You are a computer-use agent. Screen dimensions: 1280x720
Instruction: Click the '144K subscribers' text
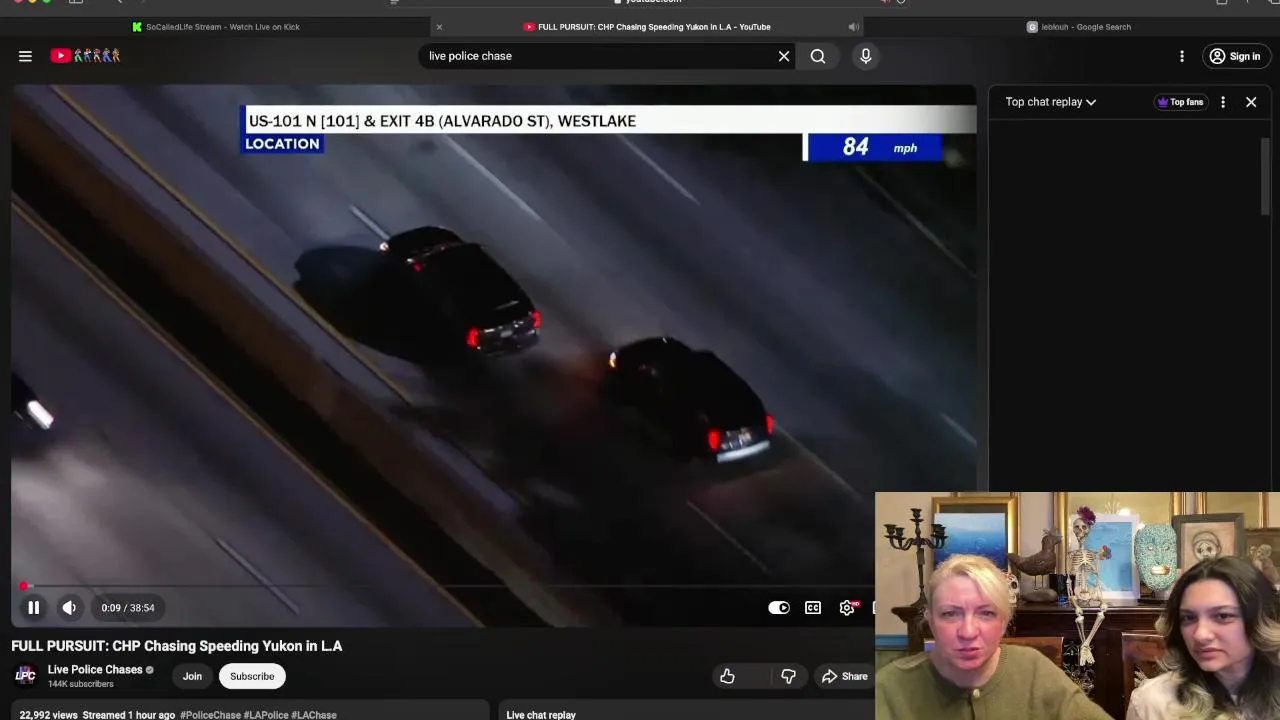click(80, 684)
